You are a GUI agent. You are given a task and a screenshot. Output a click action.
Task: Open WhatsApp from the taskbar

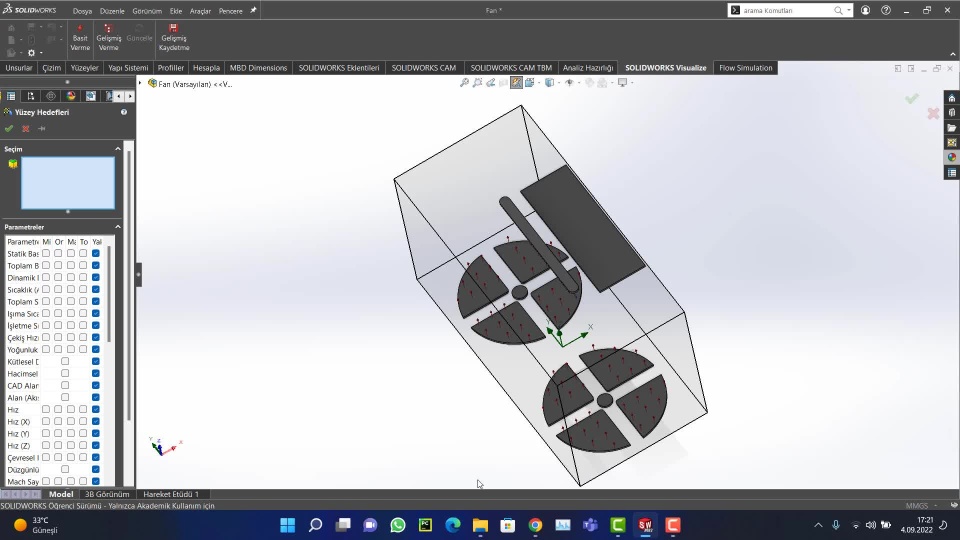[398, 525]
